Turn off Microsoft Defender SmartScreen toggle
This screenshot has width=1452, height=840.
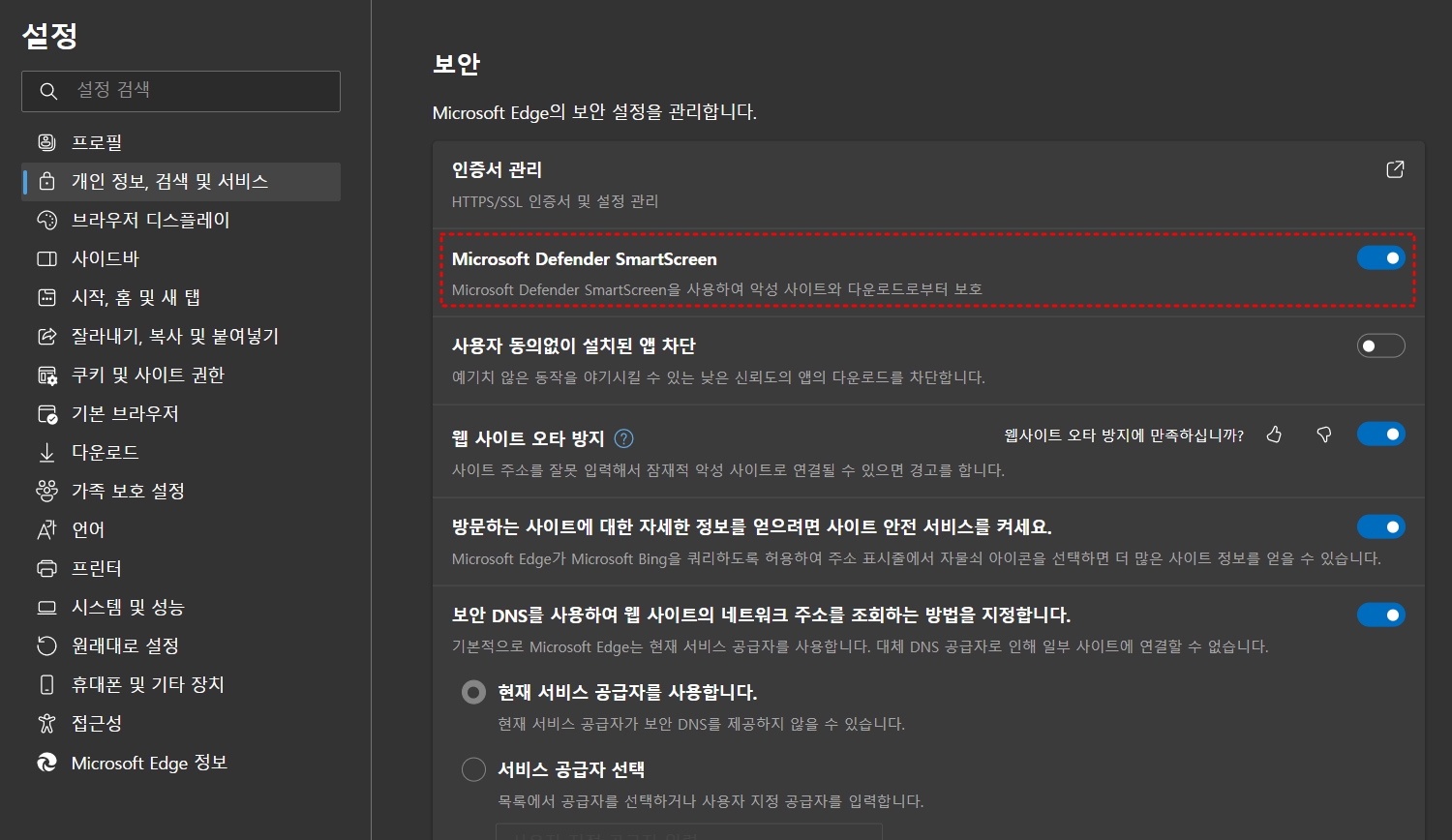point(1381,257)
